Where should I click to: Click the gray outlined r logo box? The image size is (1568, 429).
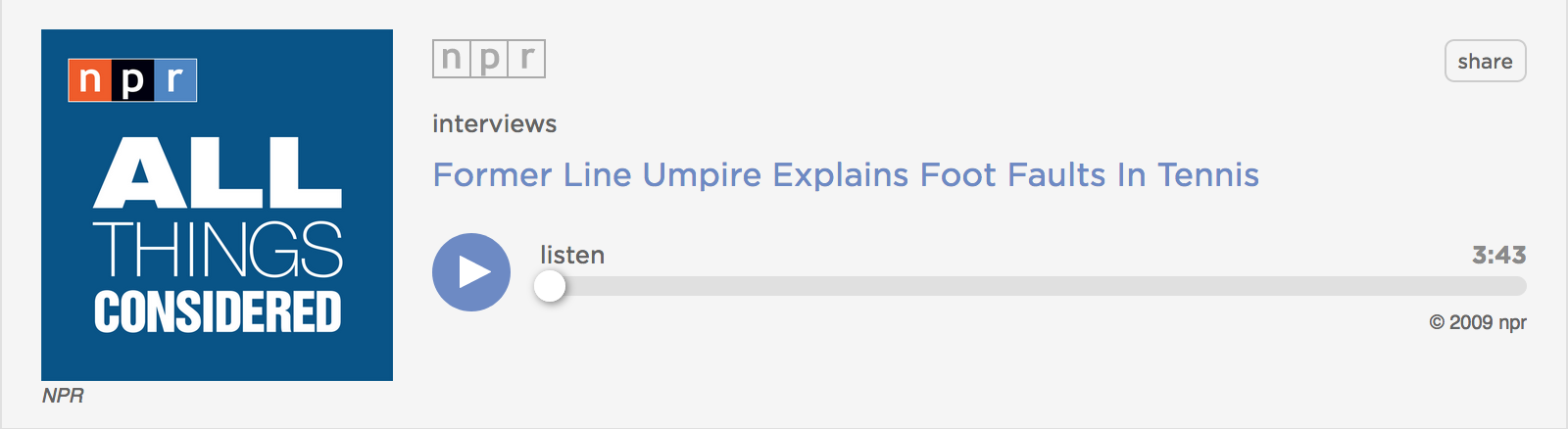pyautogui.click(x=526, y=59)
